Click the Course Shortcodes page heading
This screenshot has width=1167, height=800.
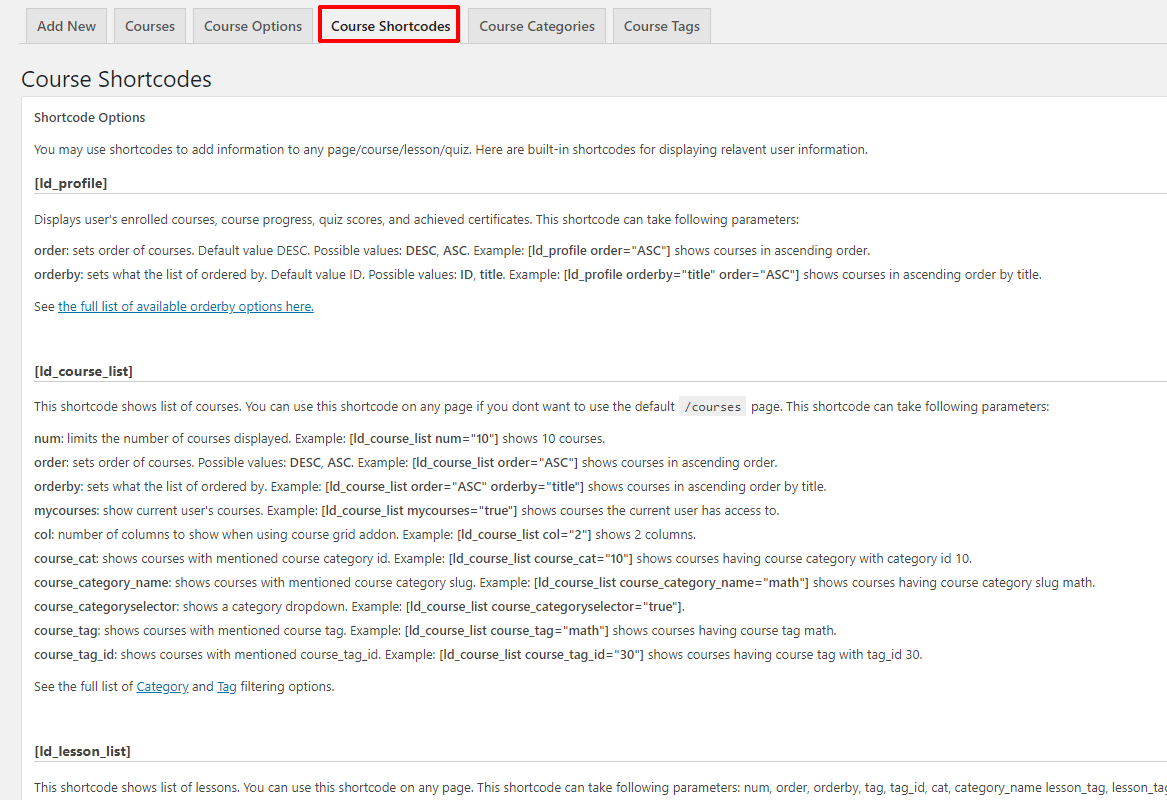tap(116, 79)
